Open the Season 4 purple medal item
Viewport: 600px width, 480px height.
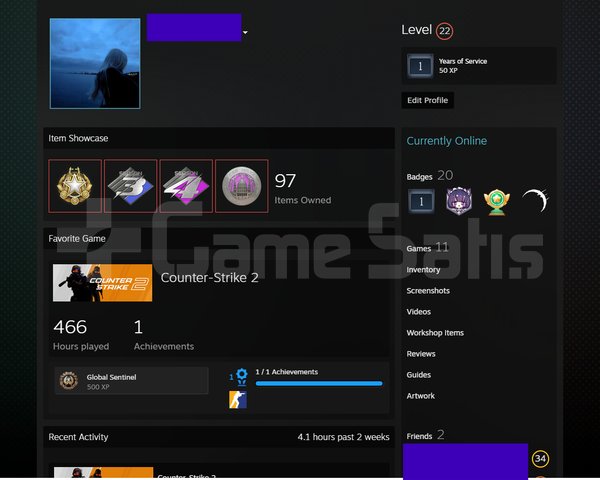tap(186, 186)
